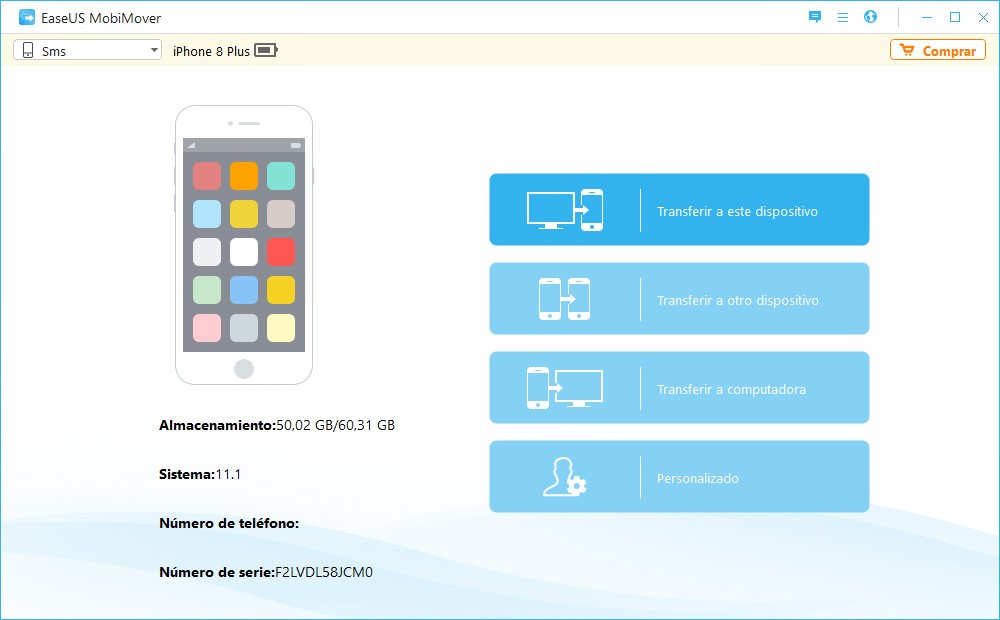Open the Sms device dropdown
This screenshot has height=620, width=1000.
88,50
